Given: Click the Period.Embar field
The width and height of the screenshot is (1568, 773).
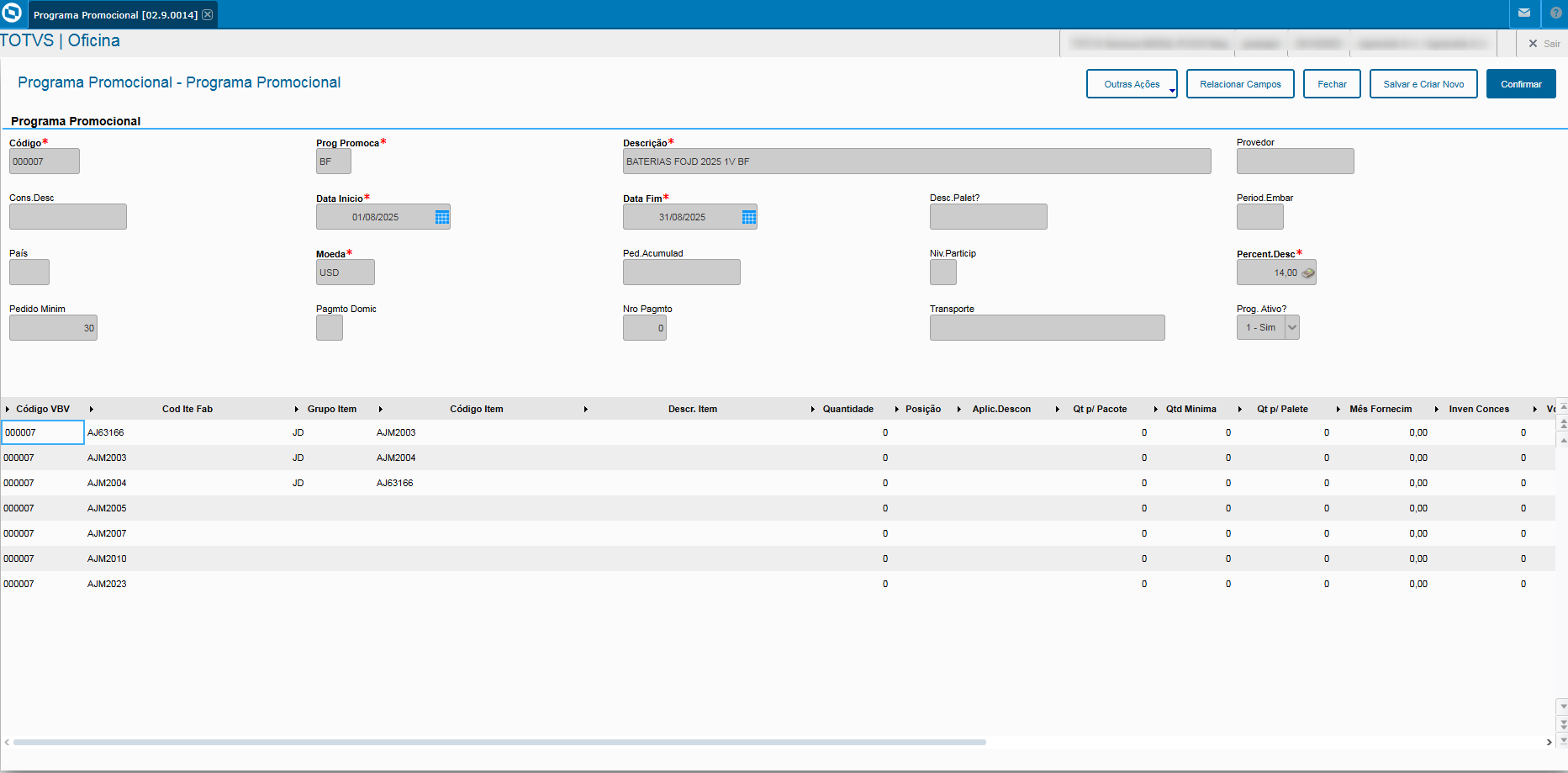Looking at the screenshot, I should click(x=1260, y=217).
